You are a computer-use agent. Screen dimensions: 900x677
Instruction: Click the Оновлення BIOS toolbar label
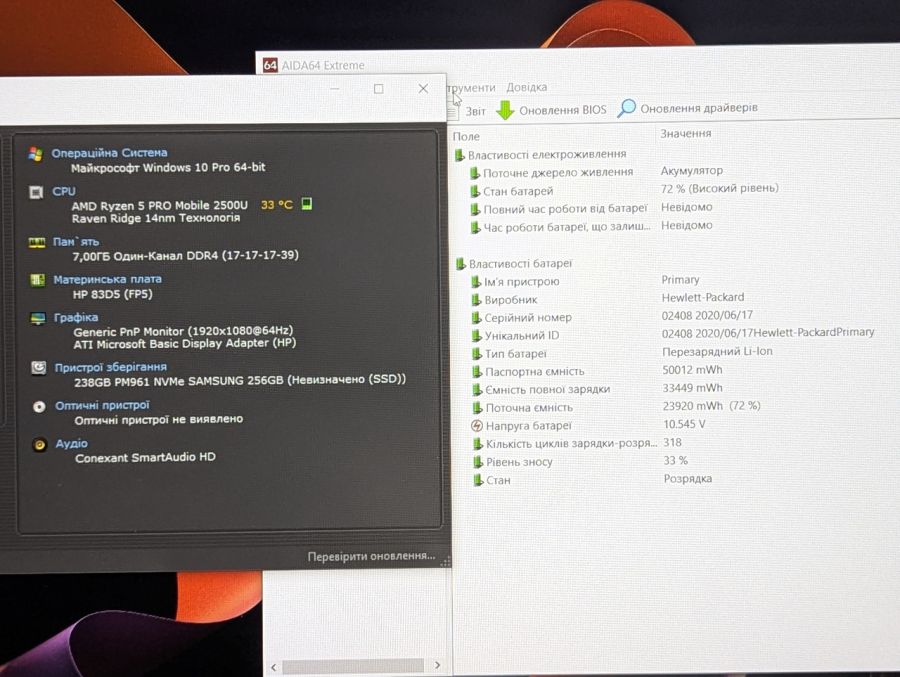tap(562, 110)
